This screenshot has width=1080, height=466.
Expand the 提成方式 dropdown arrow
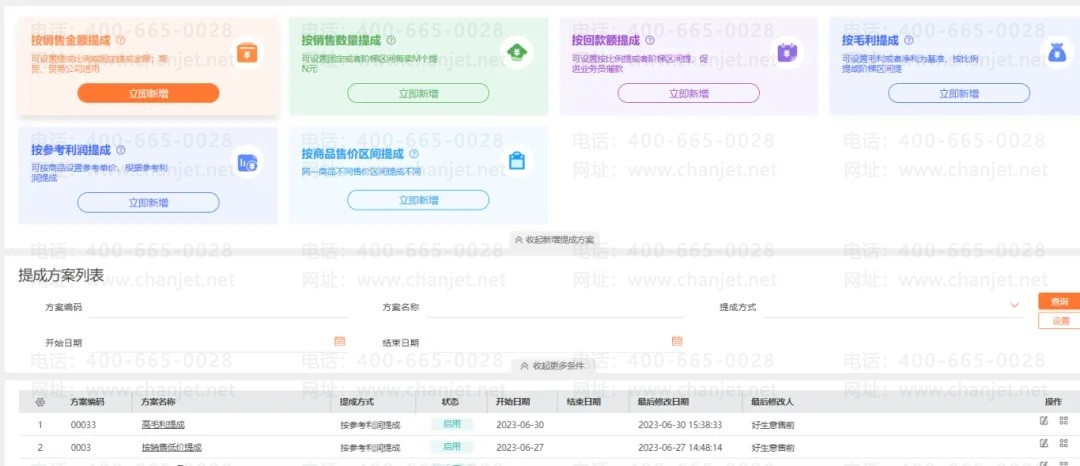(x=1014, y=305)
